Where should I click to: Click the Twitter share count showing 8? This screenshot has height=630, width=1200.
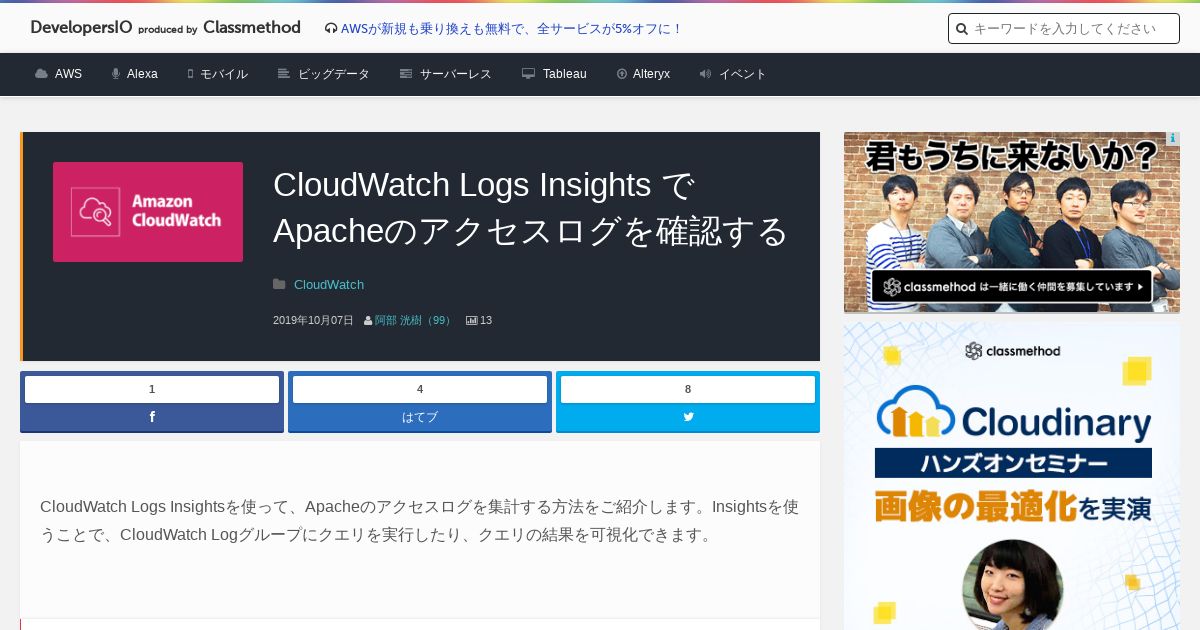click(x=688, y=389)
